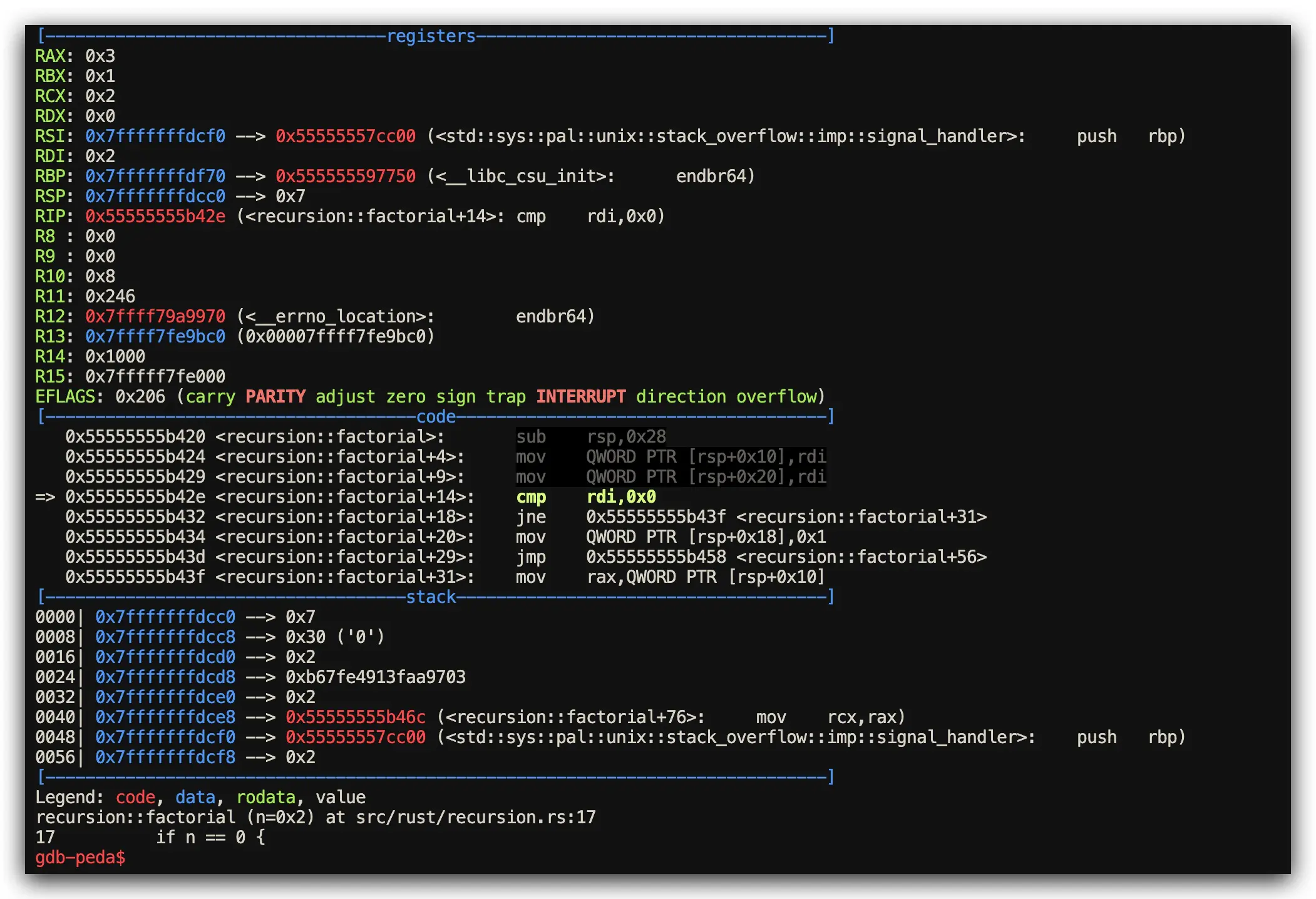
Task: Click stack value 0x30 ('0')
Action: [x=335, y=637]
